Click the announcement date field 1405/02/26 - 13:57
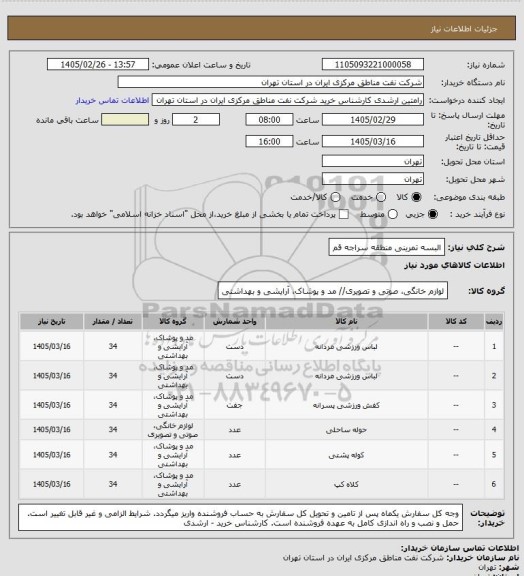Viewport: 524px width, 576px height. pos(98,64)
